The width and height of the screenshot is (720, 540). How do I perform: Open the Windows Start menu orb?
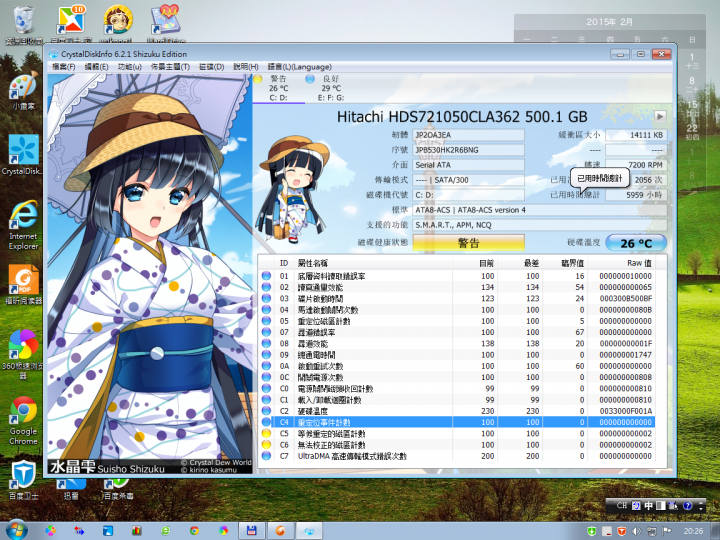16,531
